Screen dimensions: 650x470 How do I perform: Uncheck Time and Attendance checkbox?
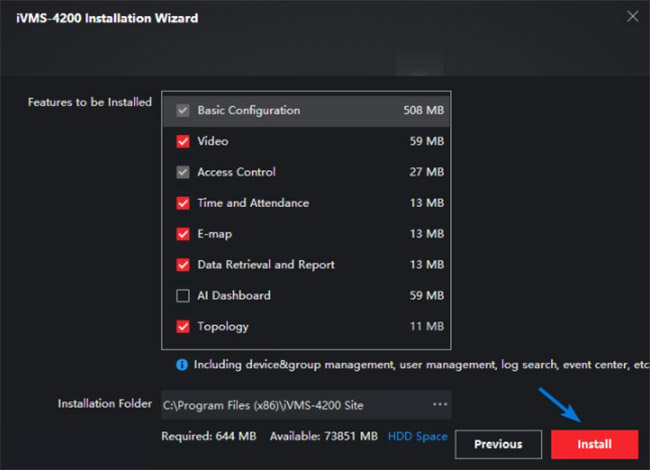183,203
